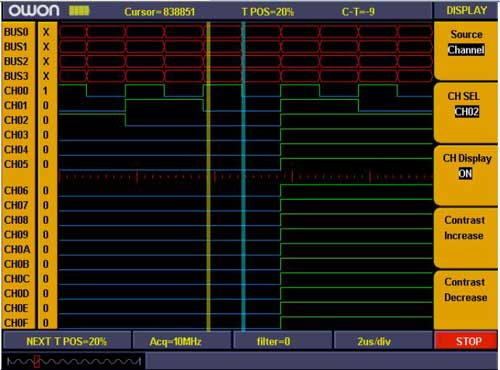The image size is (500, 370).
Task: Click the OWON logo
Action: tap(34, 11)
